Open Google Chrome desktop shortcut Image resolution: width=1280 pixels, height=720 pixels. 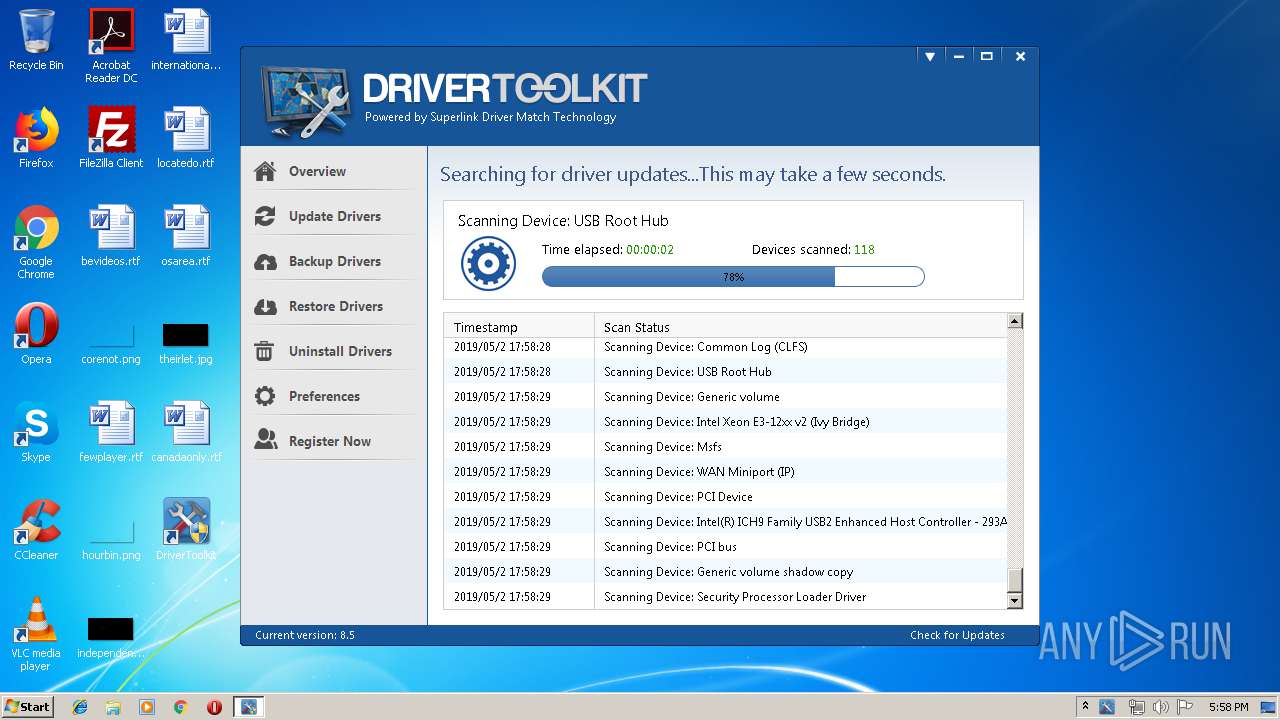point(36,243)
